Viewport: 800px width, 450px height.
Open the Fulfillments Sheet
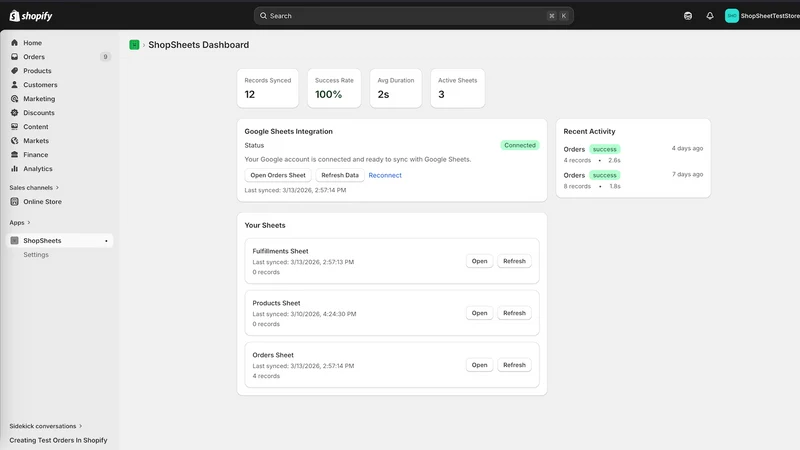(x=479, y=261)
